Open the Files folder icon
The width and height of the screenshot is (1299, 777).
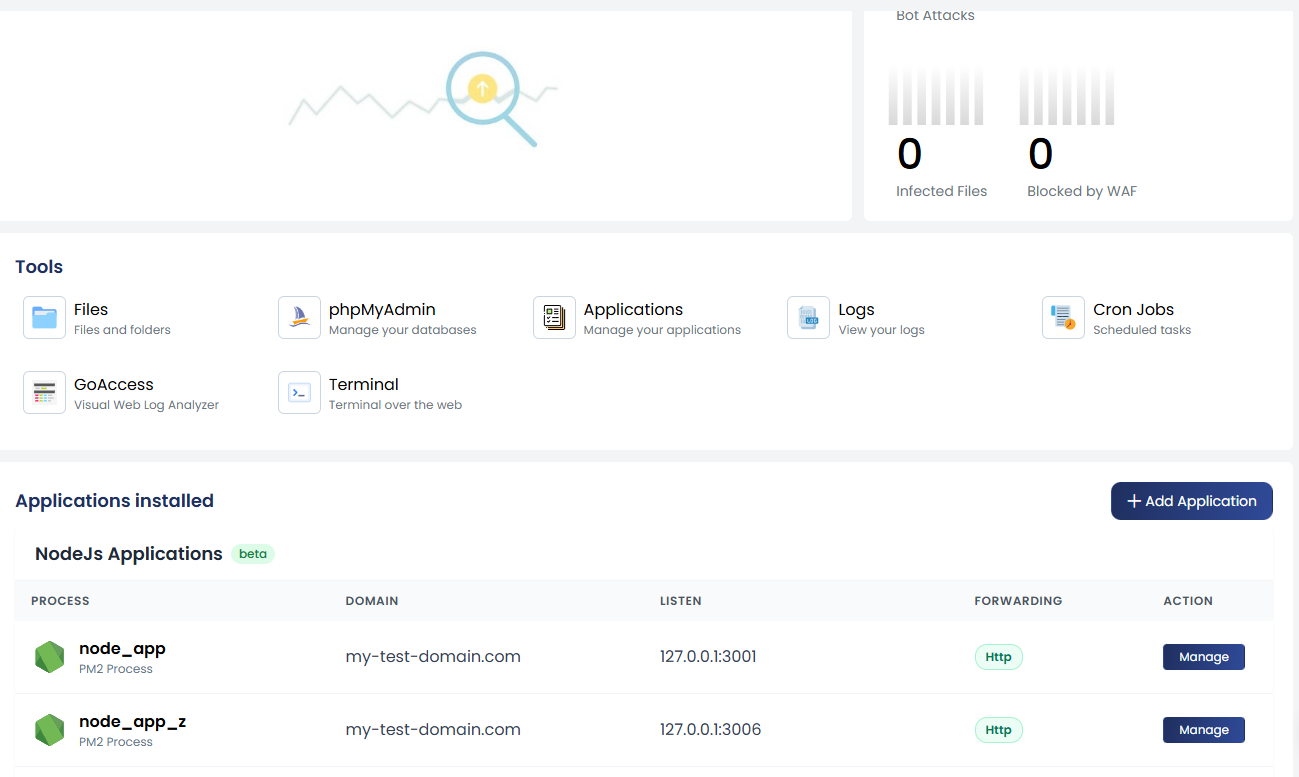(x=44, y=318)
